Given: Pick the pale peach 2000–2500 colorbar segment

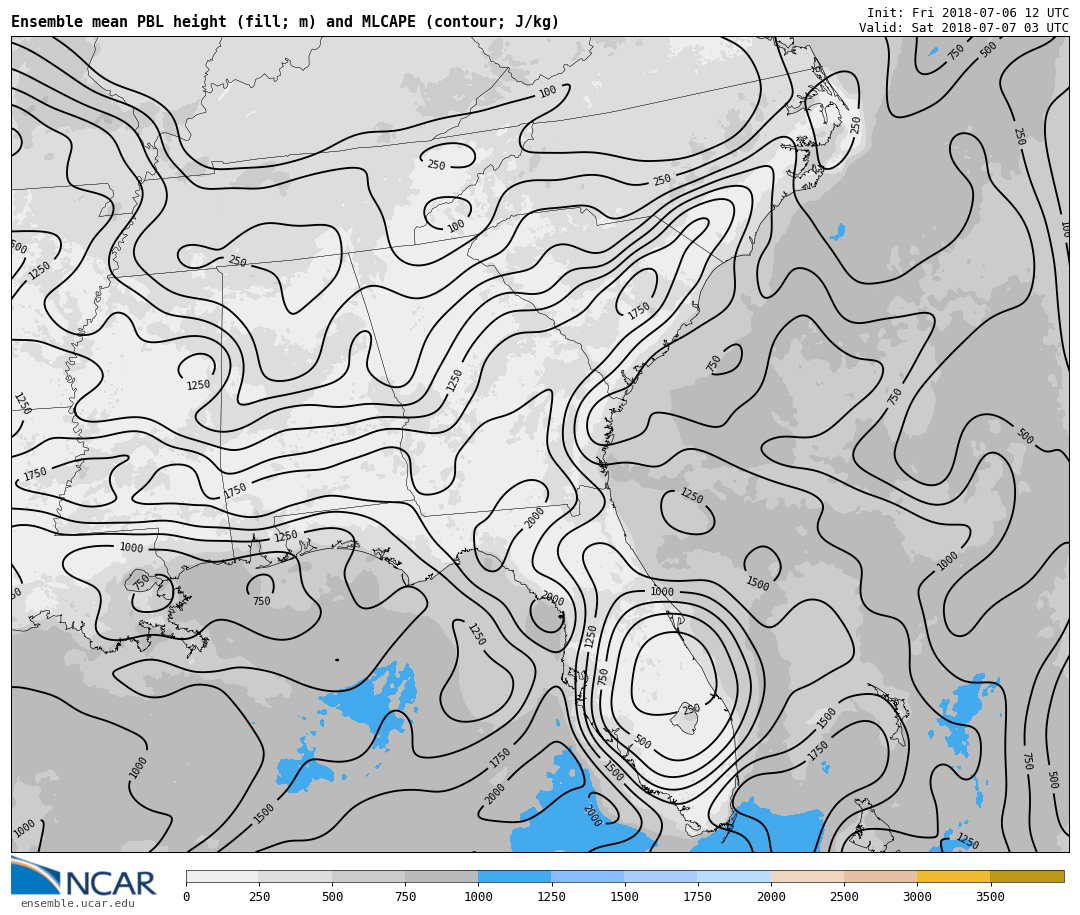Looking at the screenshot, I should point(807,876).
